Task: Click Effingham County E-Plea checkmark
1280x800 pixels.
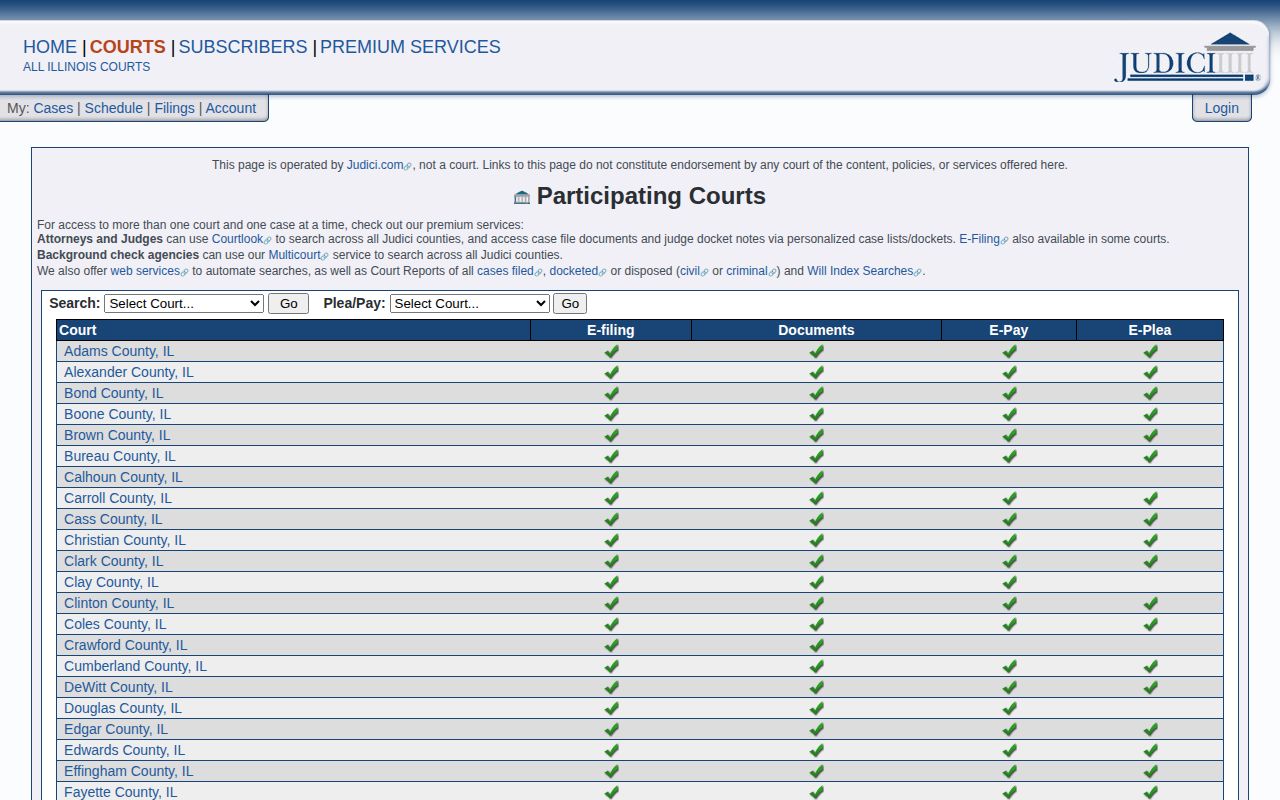Action: [1150, 771]
